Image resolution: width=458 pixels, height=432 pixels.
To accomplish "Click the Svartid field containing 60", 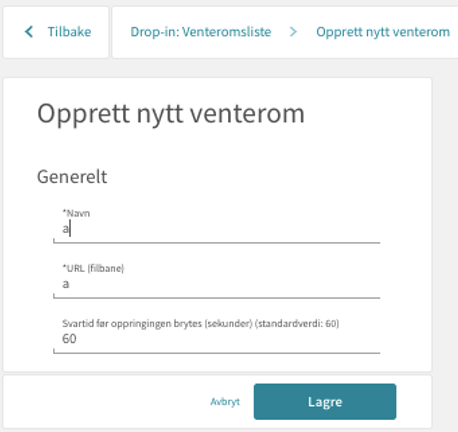I will point(217,339).
